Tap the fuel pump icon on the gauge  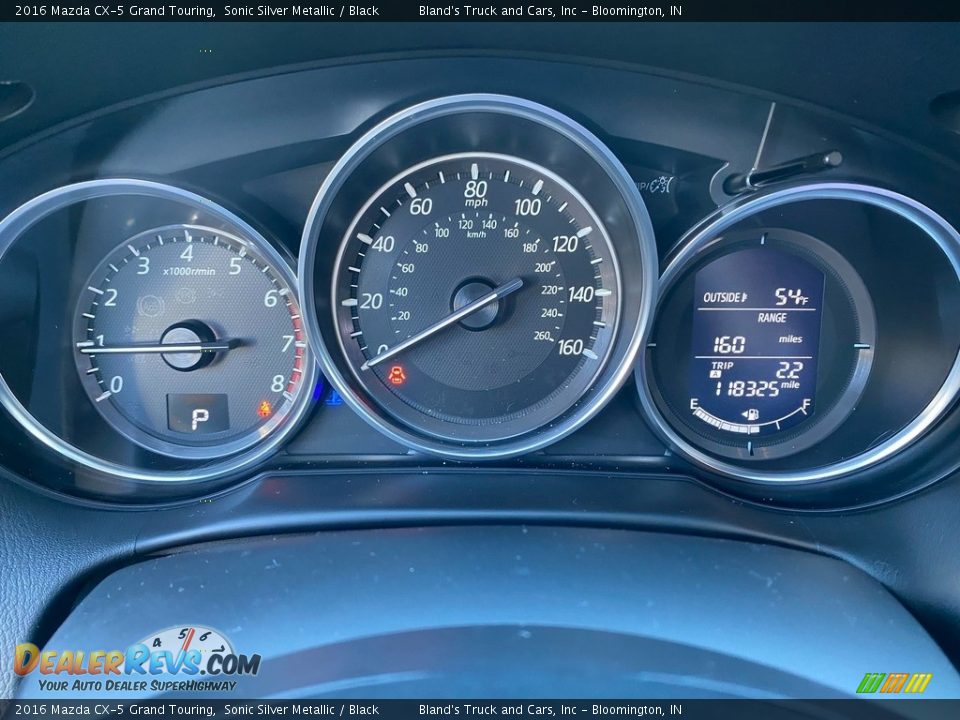coord(751,414)
